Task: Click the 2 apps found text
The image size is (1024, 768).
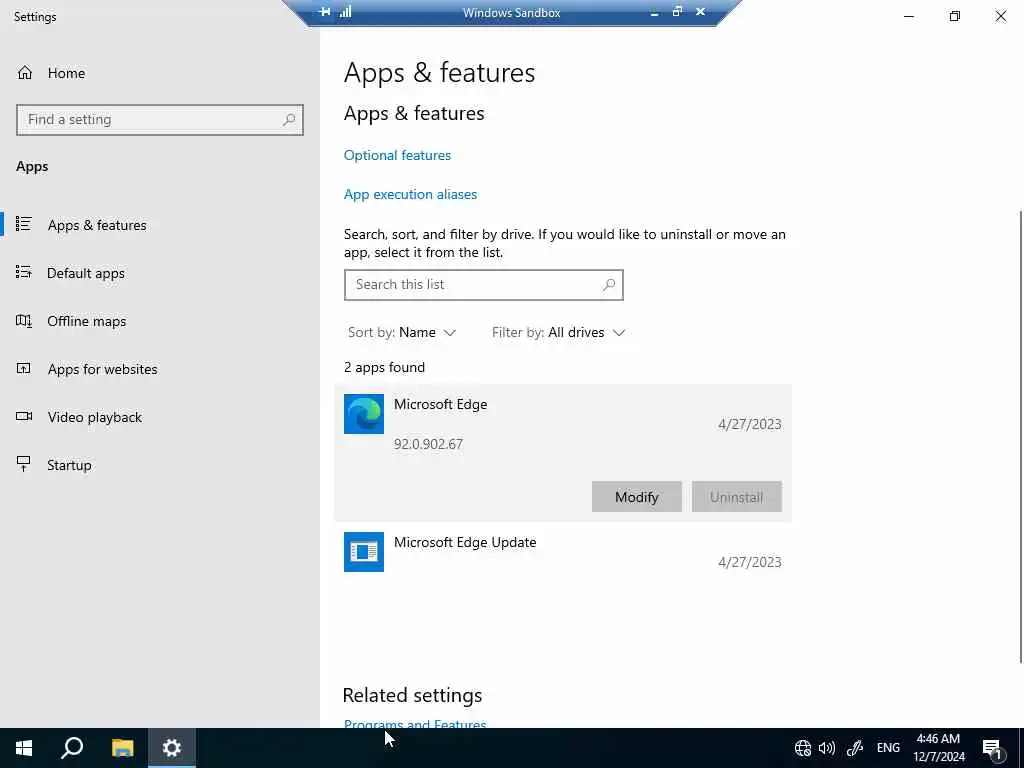Action: click(x=384, y=367)
